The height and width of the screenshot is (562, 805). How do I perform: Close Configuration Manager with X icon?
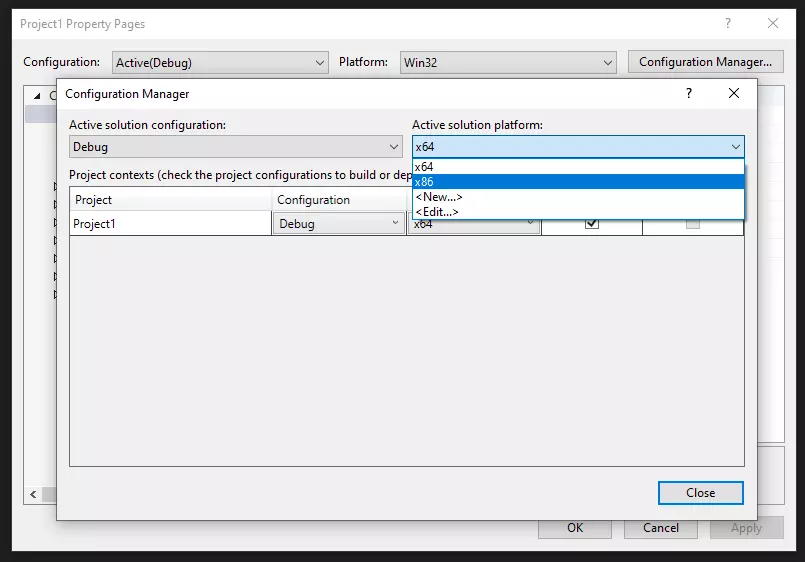tap(734, 93)
